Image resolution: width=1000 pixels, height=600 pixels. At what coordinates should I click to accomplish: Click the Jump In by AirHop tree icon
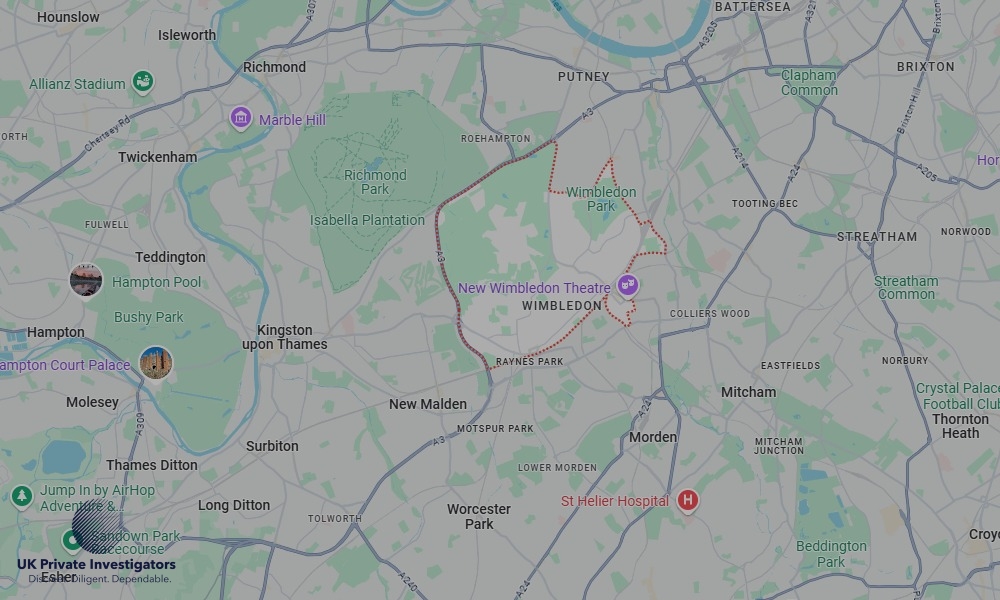pos(22,497)
